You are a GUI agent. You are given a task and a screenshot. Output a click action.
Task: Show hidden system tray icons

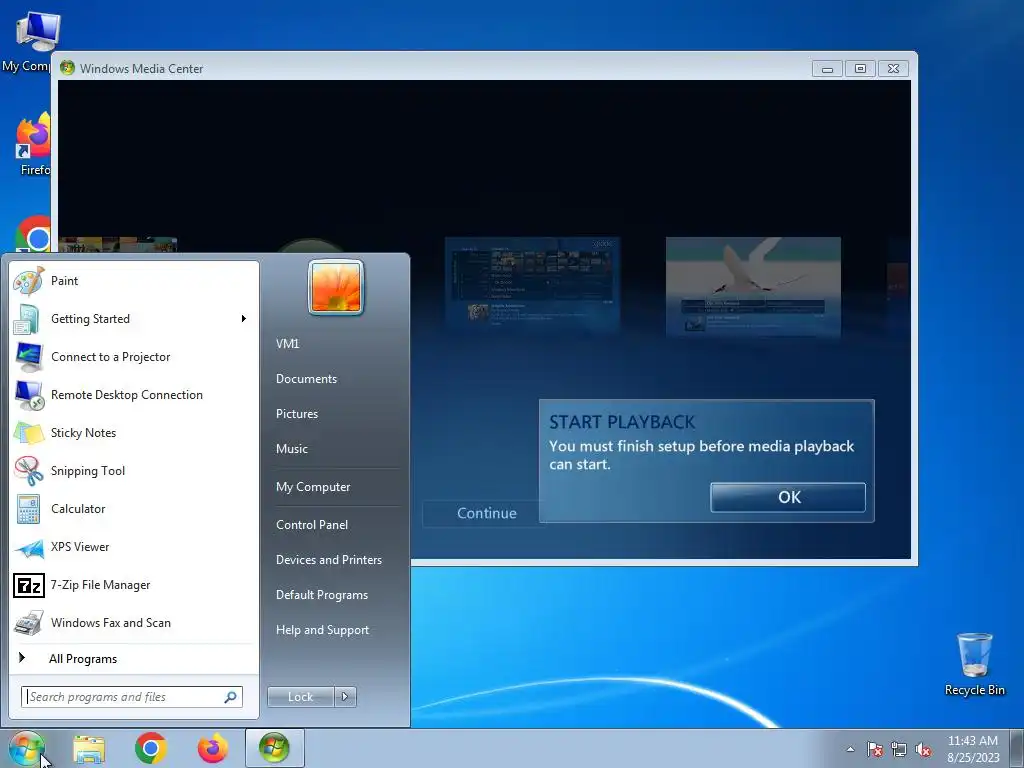850,749
